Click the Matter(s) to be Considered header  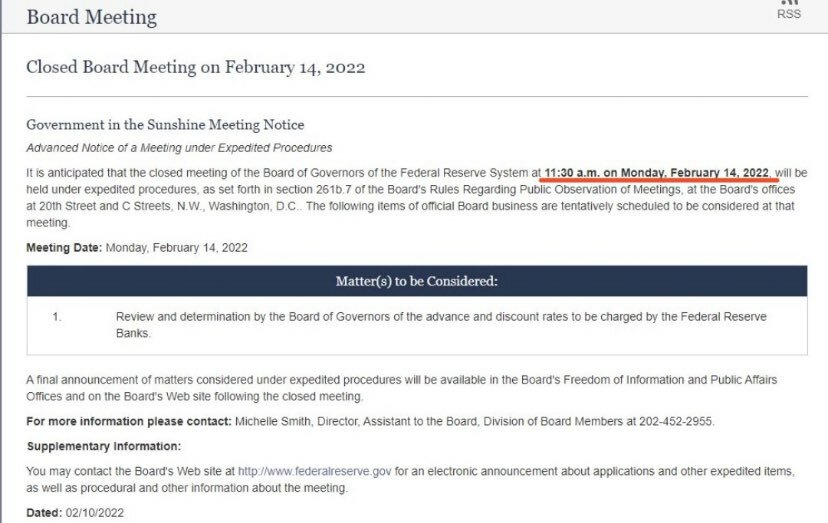(417, 281)
